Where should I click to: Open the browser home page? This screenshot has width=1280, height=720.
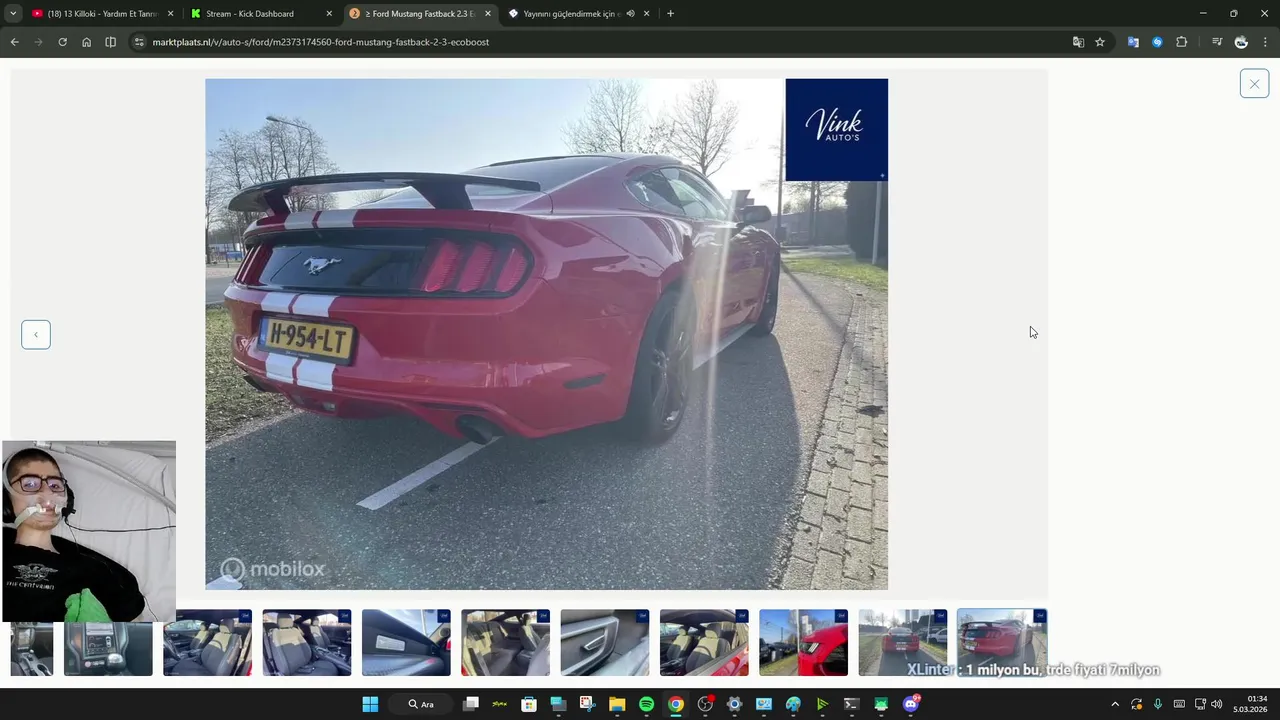[x=86, y=42]
